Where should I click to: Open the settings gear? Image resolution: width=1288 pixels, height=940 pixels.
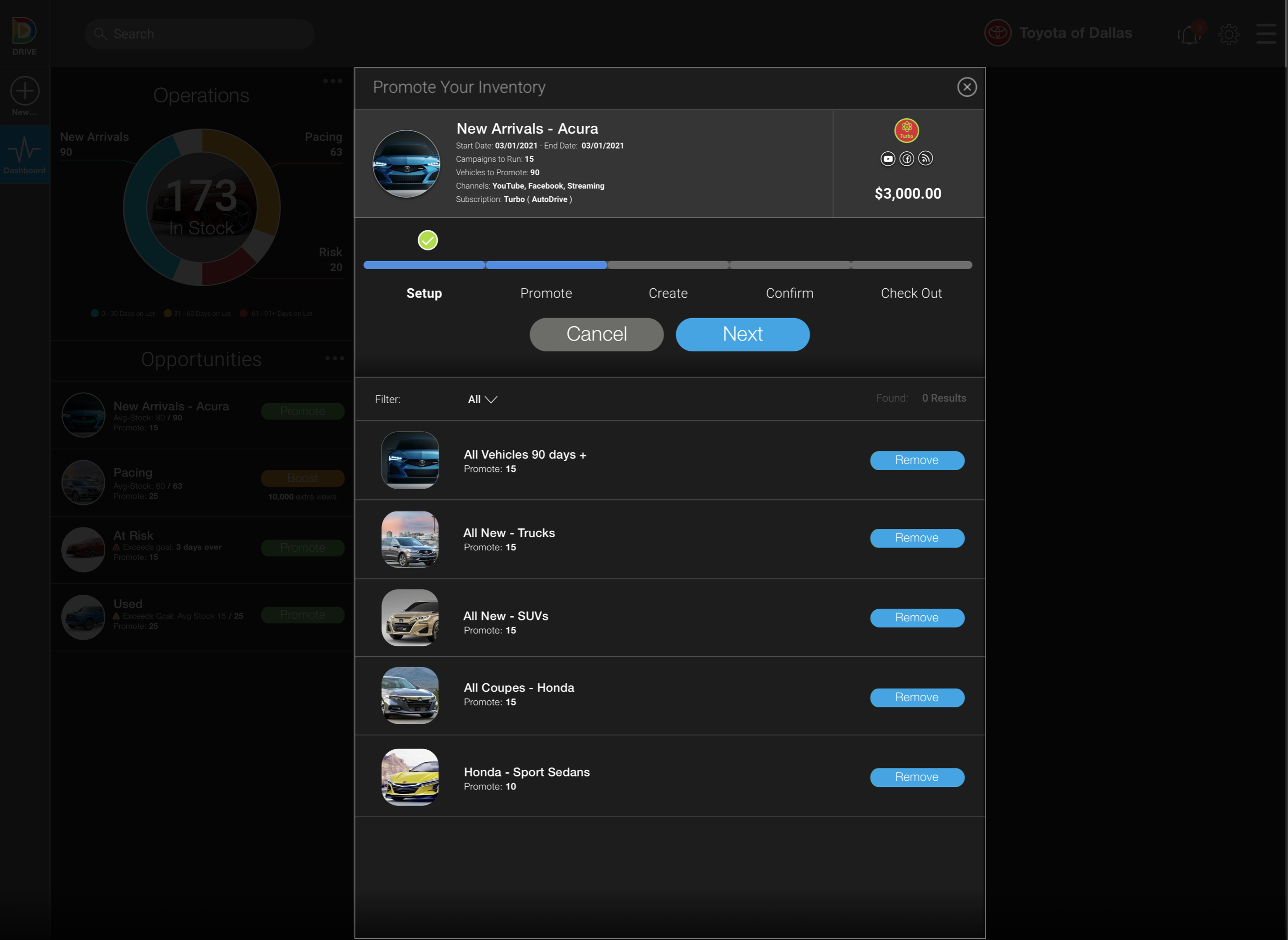1229,35
